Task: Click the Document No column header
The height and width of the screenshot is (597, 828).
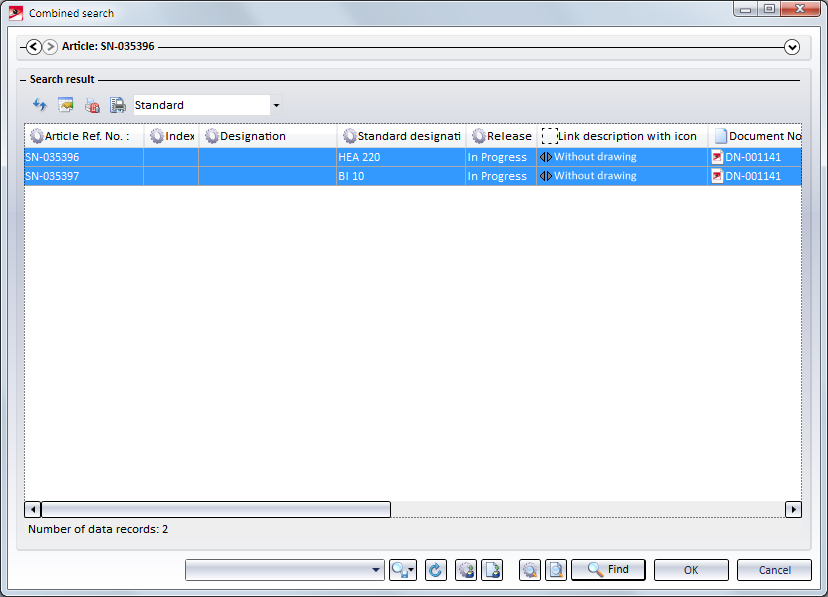Action: point(755,136)
